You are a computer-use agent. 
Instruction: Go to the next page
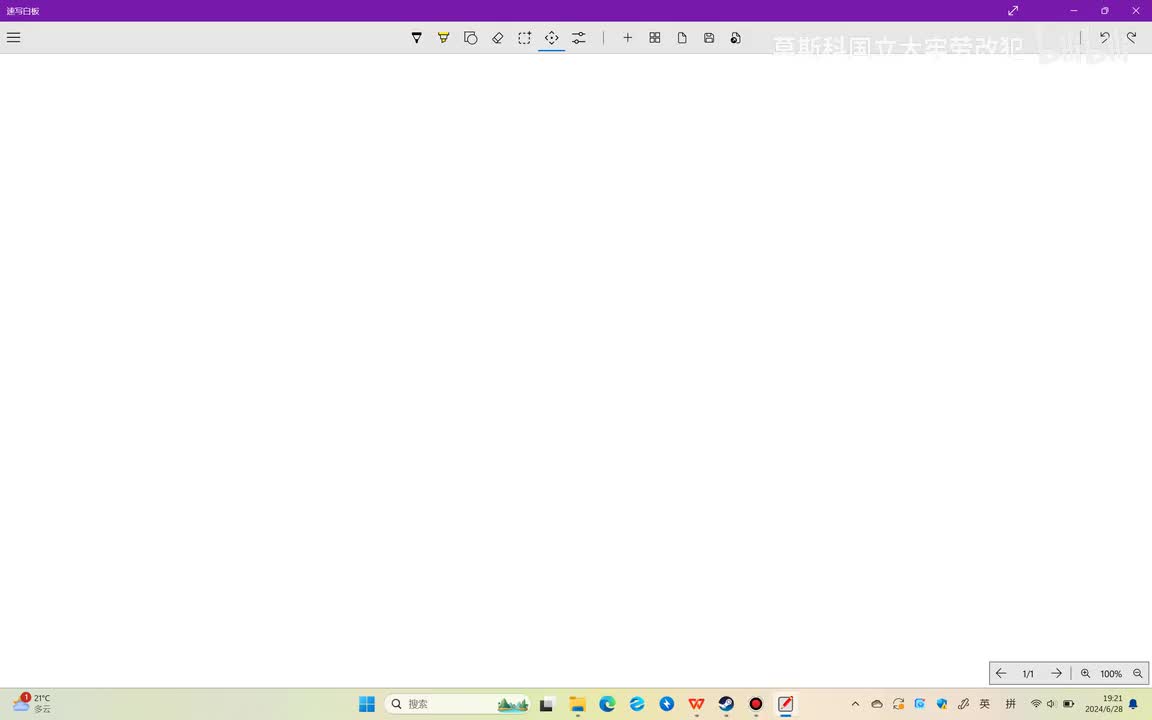point(1056,673)
